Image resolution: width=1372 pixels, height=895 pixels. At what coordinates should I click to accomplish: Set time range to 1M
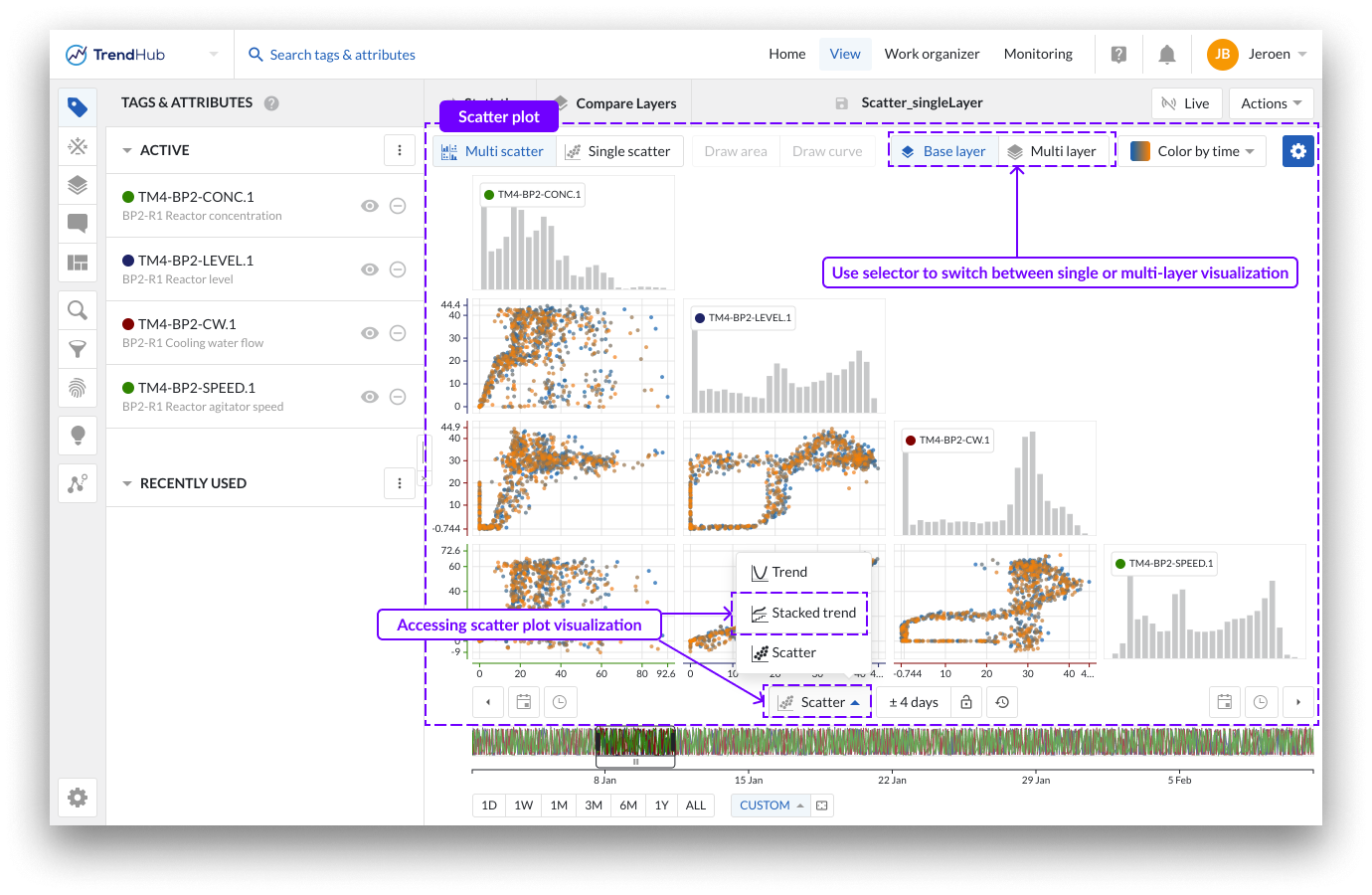pyautogui.click(x=559, y=805)
